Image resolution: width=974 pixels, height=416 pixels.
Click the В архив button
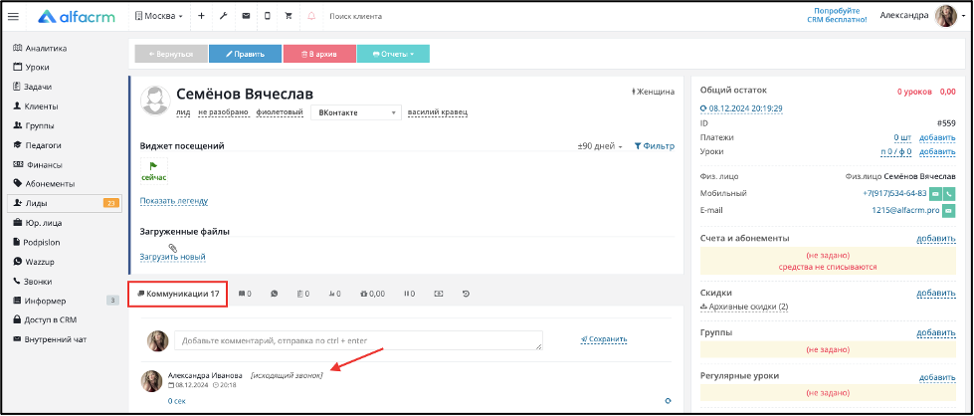pyautogui.click(x=319, y=54)
